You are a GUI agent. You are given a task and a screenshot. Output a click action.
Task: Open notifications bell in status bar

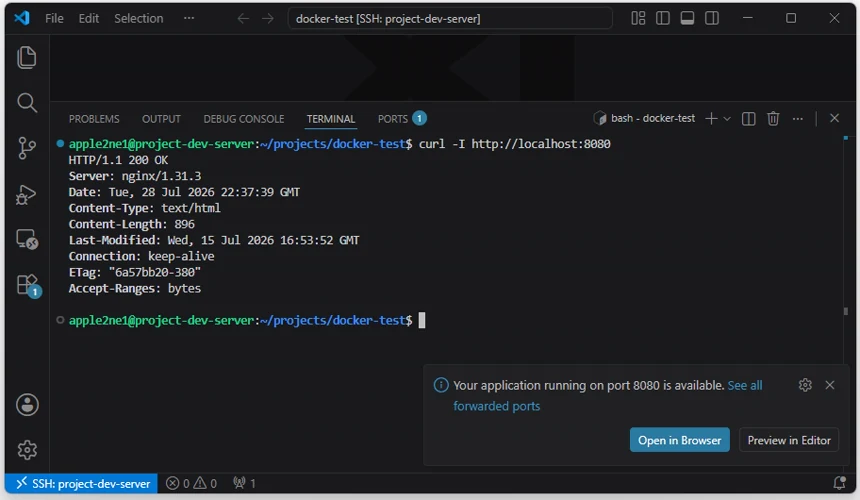(x=839, y=483)
